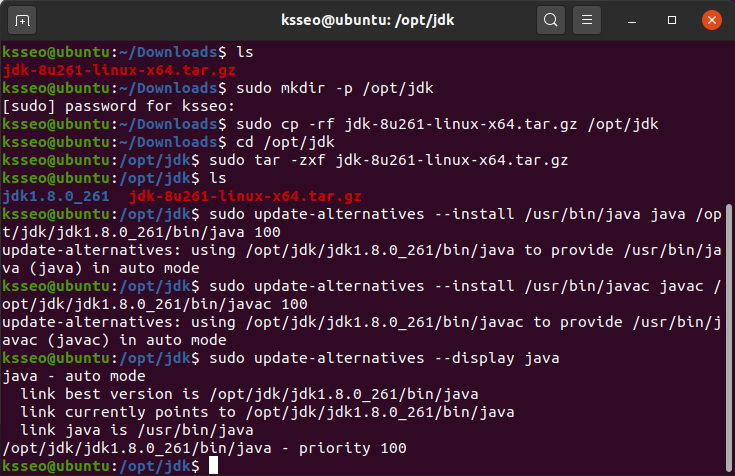Image resolution: width=735 pixels, height=476 pixels.
Task: Close the terminal window
Action: click(x=712, y=20)
